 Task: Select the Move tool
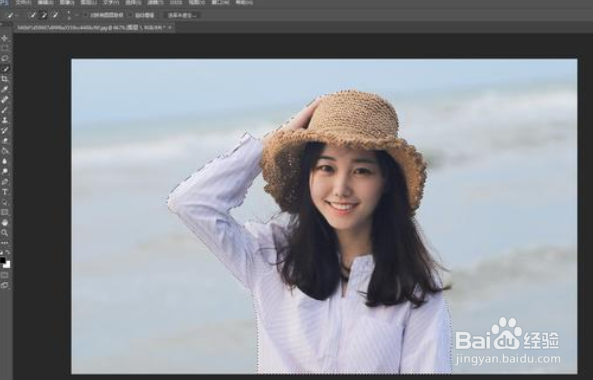[x=5, y=39]
